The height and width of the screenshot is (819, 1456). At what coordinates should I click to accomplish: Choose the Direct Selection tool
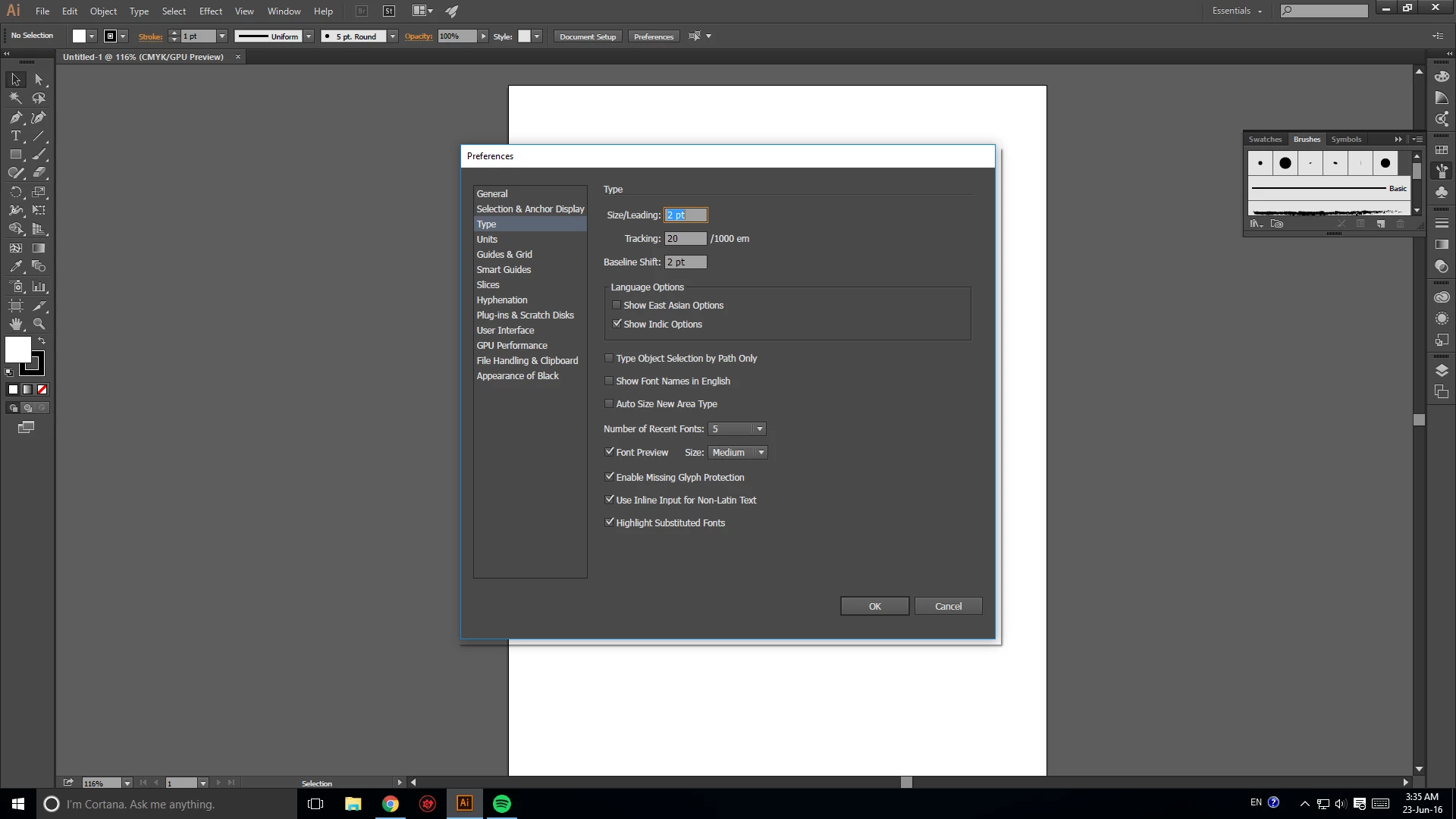[x=39, y=80]
